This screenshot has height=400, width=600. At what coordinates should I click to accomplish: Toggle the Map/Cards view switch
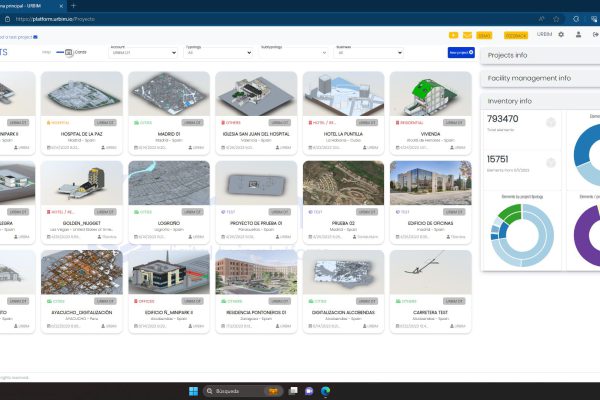(x=64, y=52)
